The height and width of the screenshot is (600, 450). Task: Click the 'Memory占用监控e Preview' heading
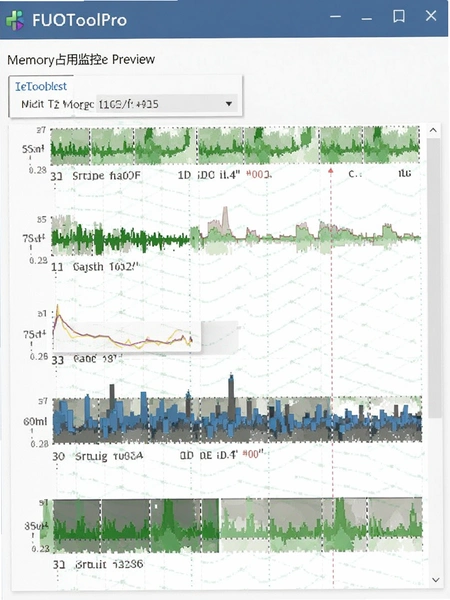pyautogui.click(x=81, y=60)
